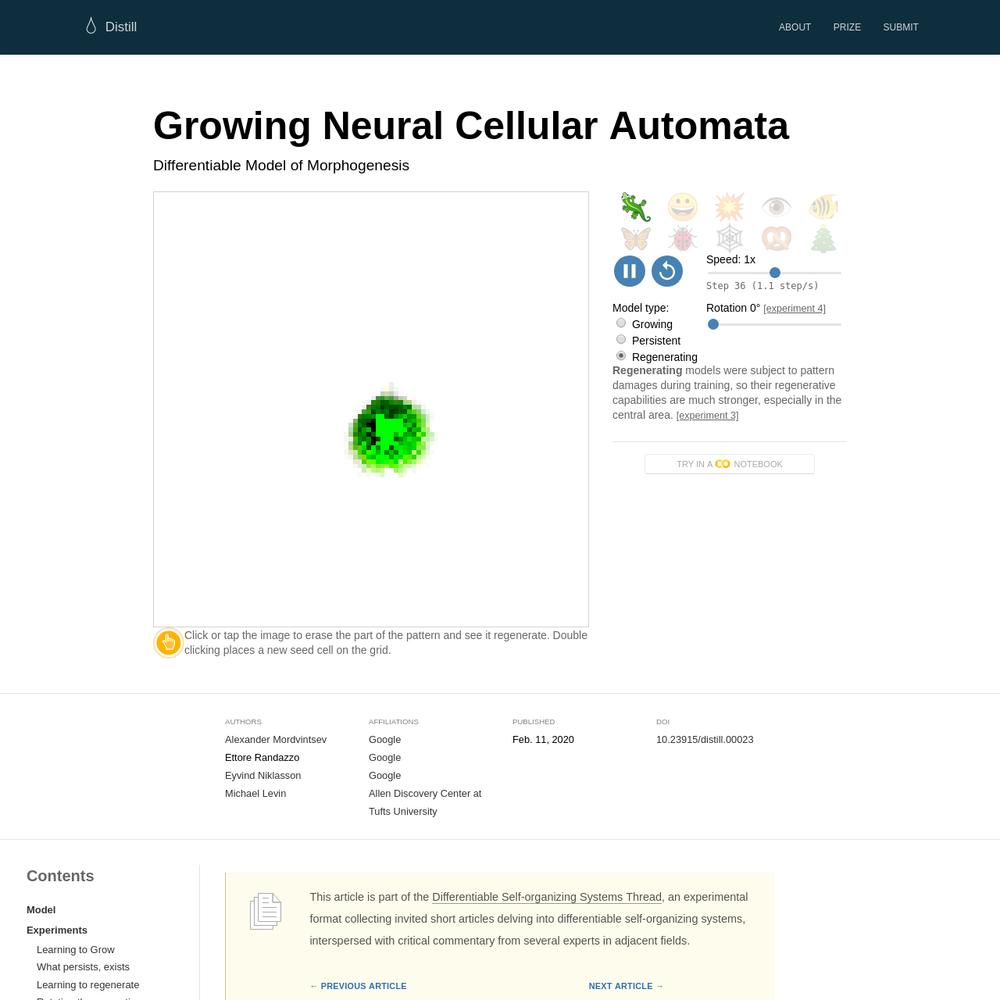Screen dimensions: 1000x1000
Task: Open the Prize page in header
Action: [847, 27]
